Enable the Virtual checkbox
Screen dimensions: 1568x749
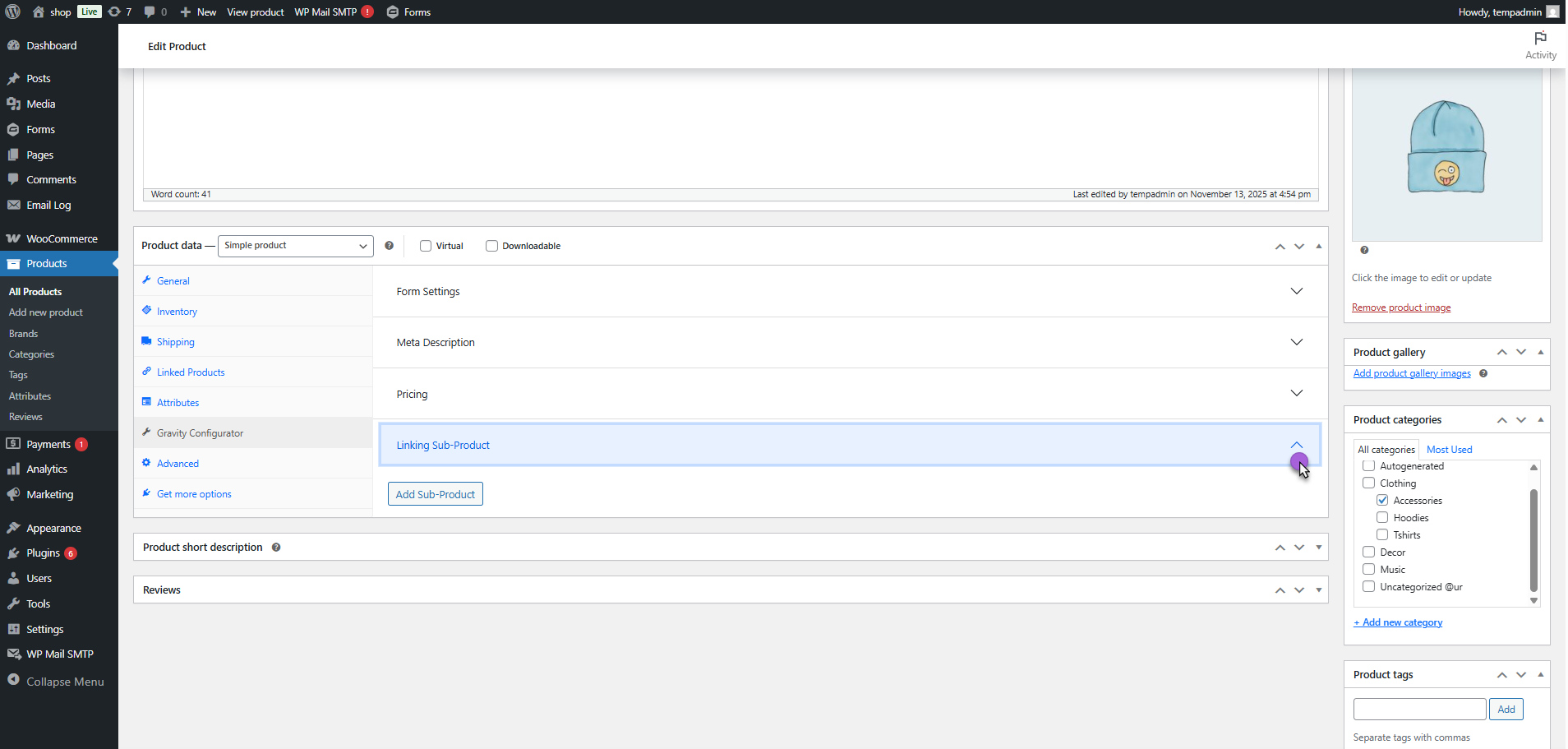(x=426, y=246)
